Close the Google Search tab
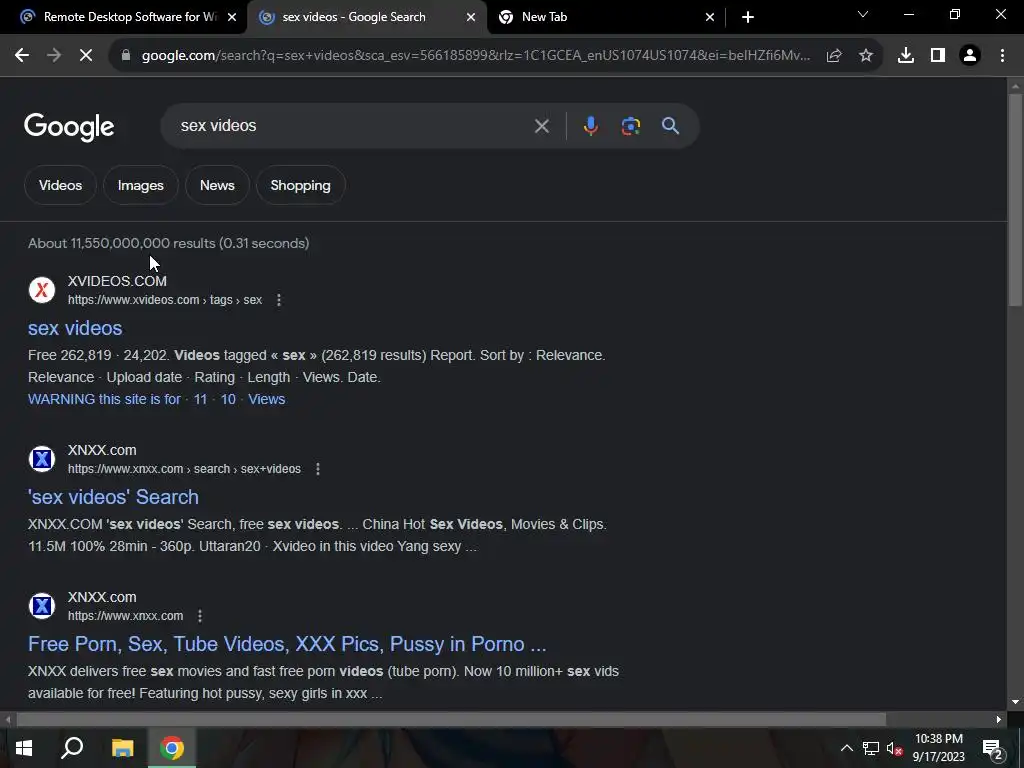Image resolution: width=1024 pixels, height=768 pixels. point(471,17)
